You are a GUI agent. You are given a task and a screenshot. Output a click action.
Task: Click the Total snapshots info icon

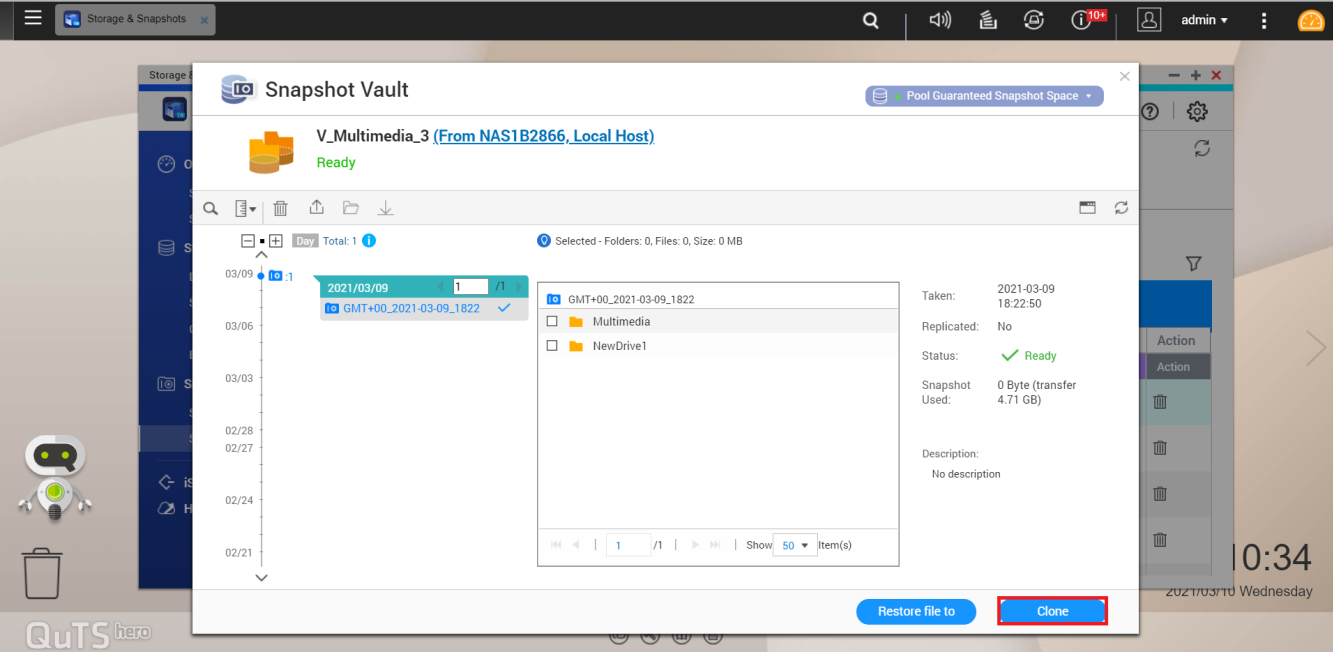click(x=369, y=241)
